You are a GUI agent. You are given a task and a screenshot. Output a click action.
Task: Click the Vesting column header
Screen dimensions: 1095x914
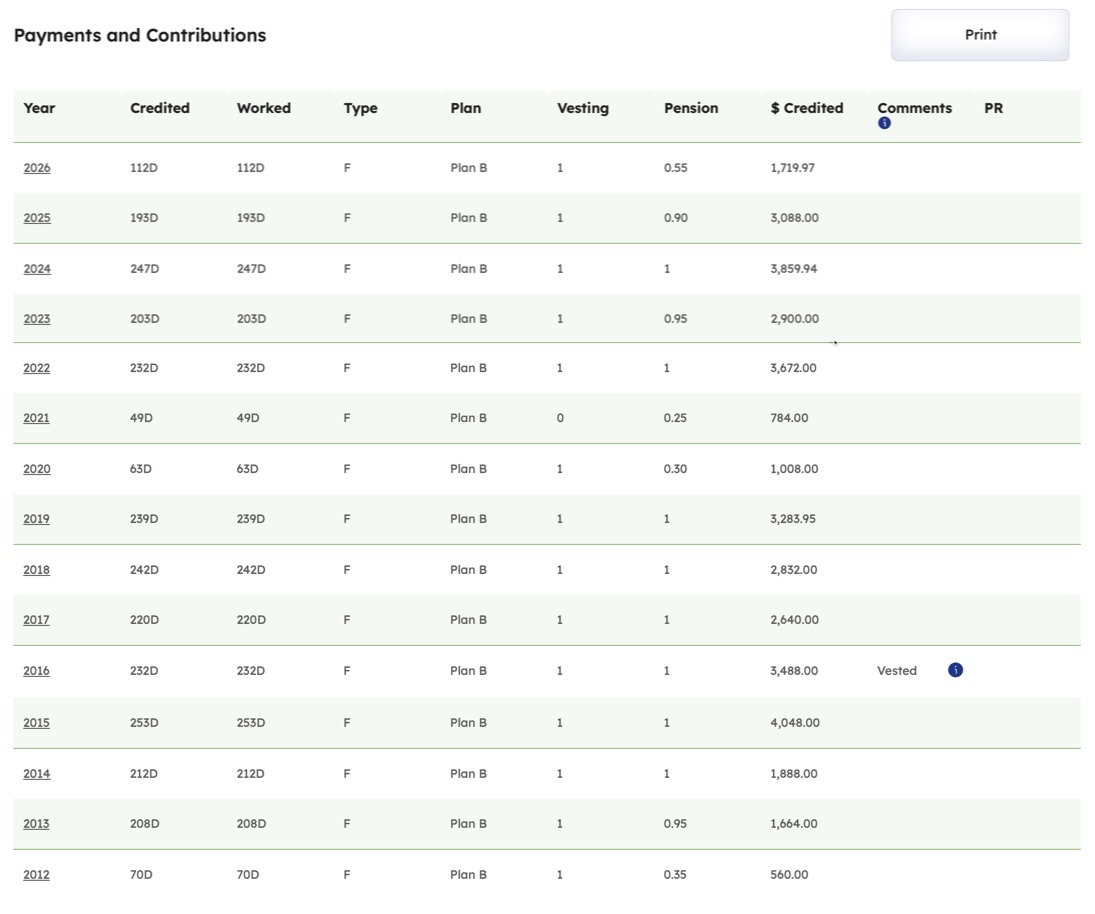click(583, 108)
